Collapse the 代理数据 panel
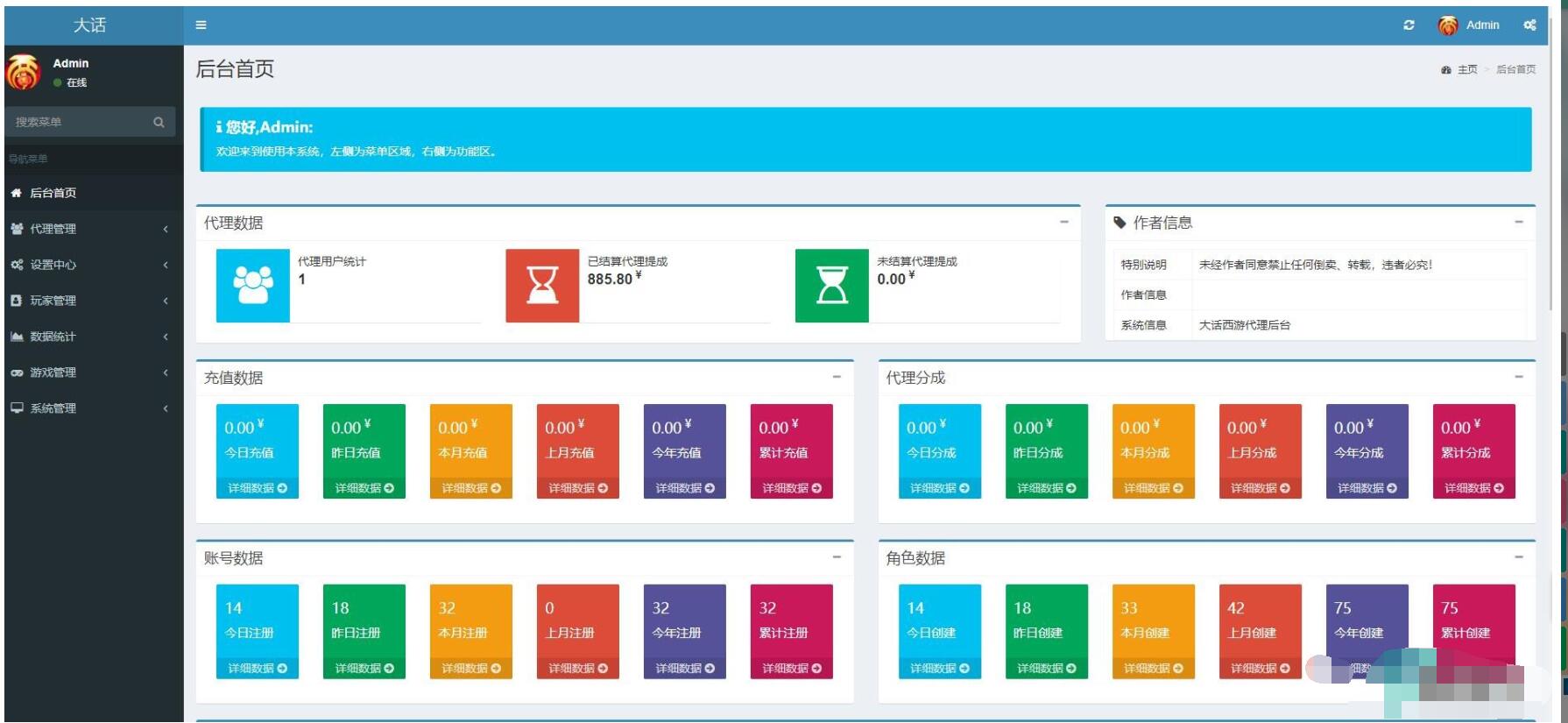The width and height of the screenshot is (1568, 723). (x=1064, y=223)
